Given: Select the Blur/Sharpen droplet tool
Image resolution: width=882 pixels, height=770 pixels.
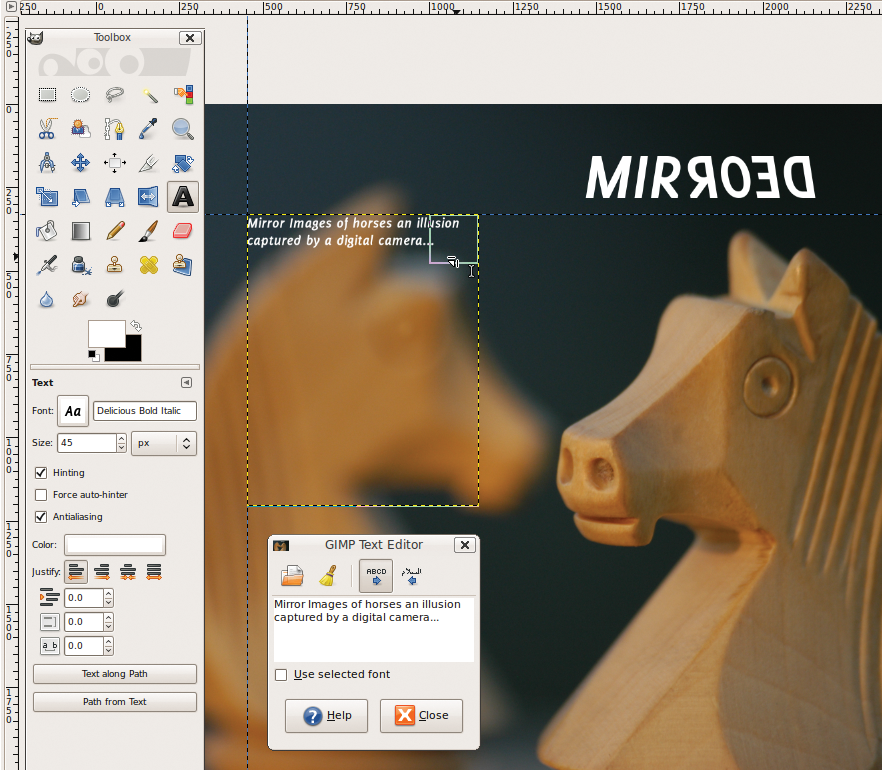Looking at the screenshot, I should tap(47, 299).
